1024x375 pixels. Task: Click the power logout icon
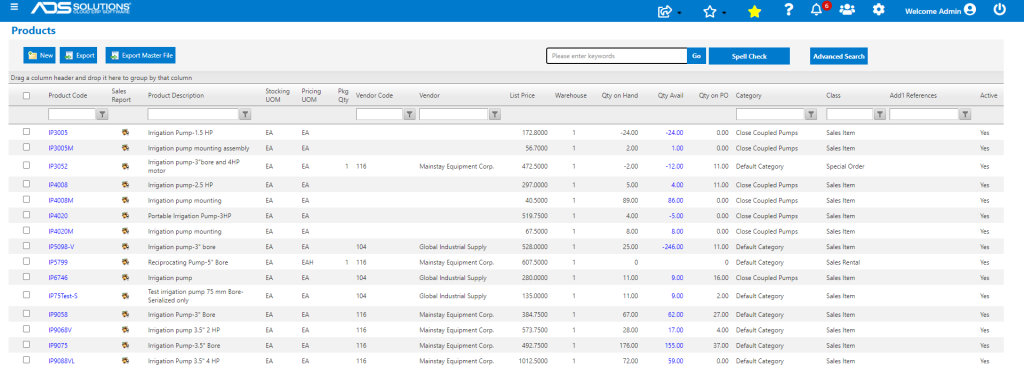point(999,10)
